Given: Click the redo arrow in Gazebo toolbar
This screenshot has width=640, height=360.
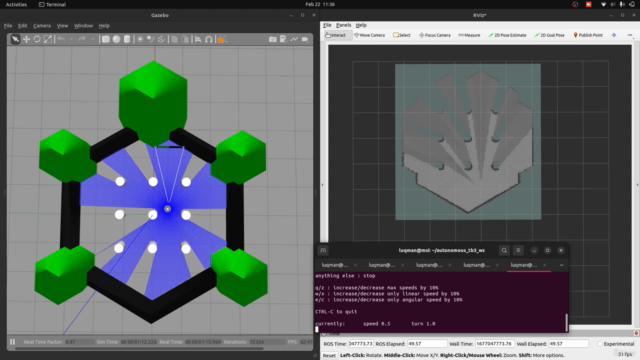Looking at the screenshot, I should (82, 39).
